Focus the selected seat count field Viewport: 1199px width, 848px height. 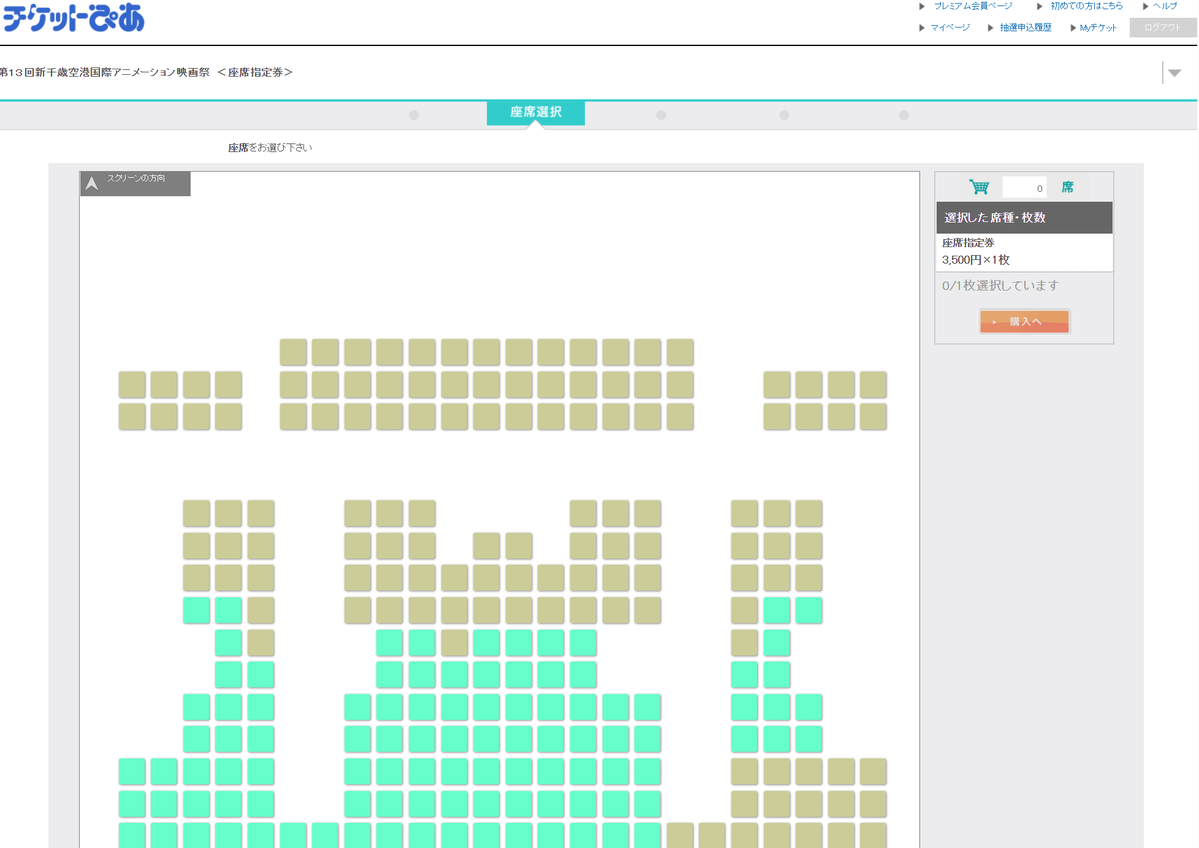pos(1025,187)
